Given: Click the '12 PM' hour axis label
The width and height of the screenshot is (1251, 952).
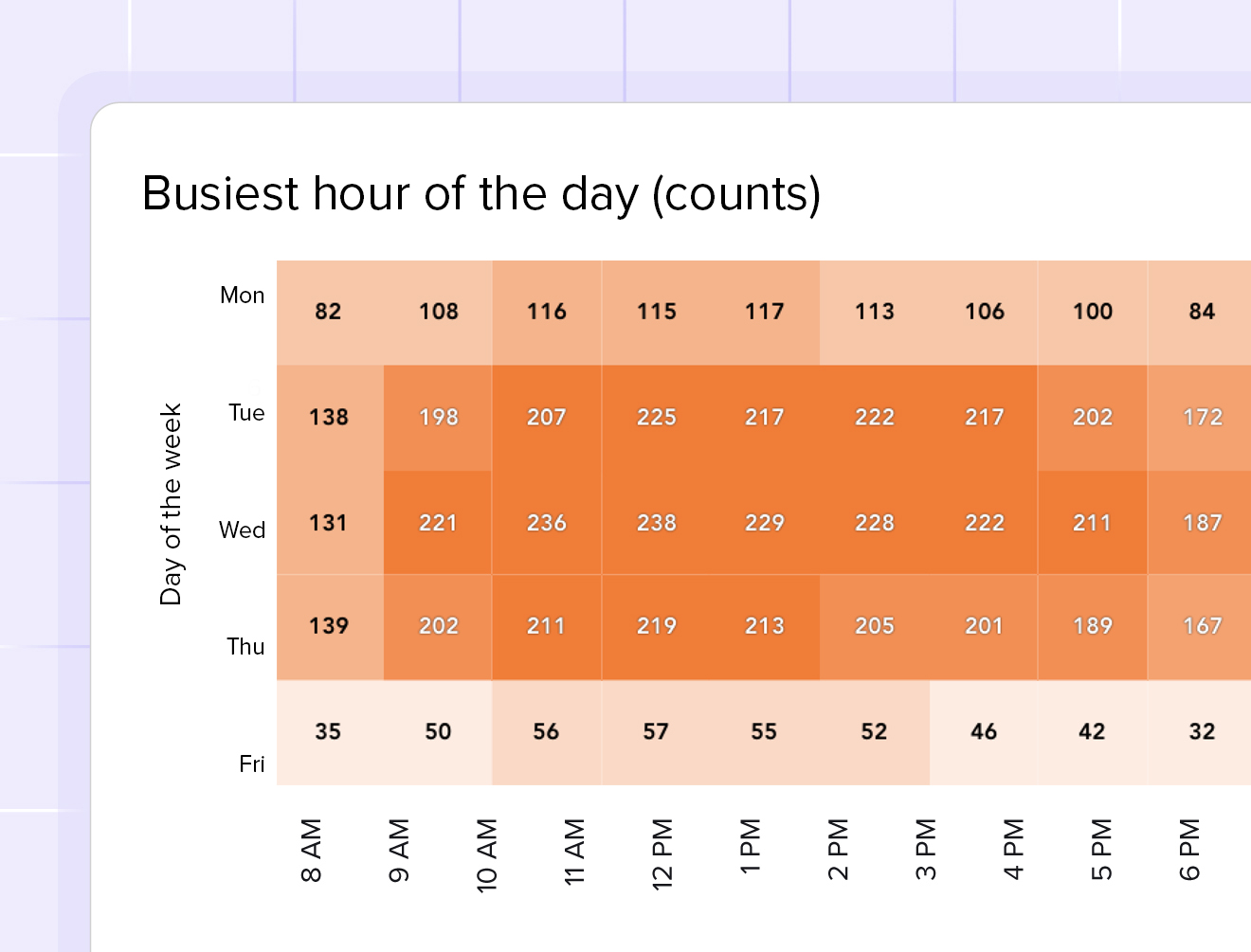Looking at the screenshot, I should pyautogui.click(x=662, y=853).
